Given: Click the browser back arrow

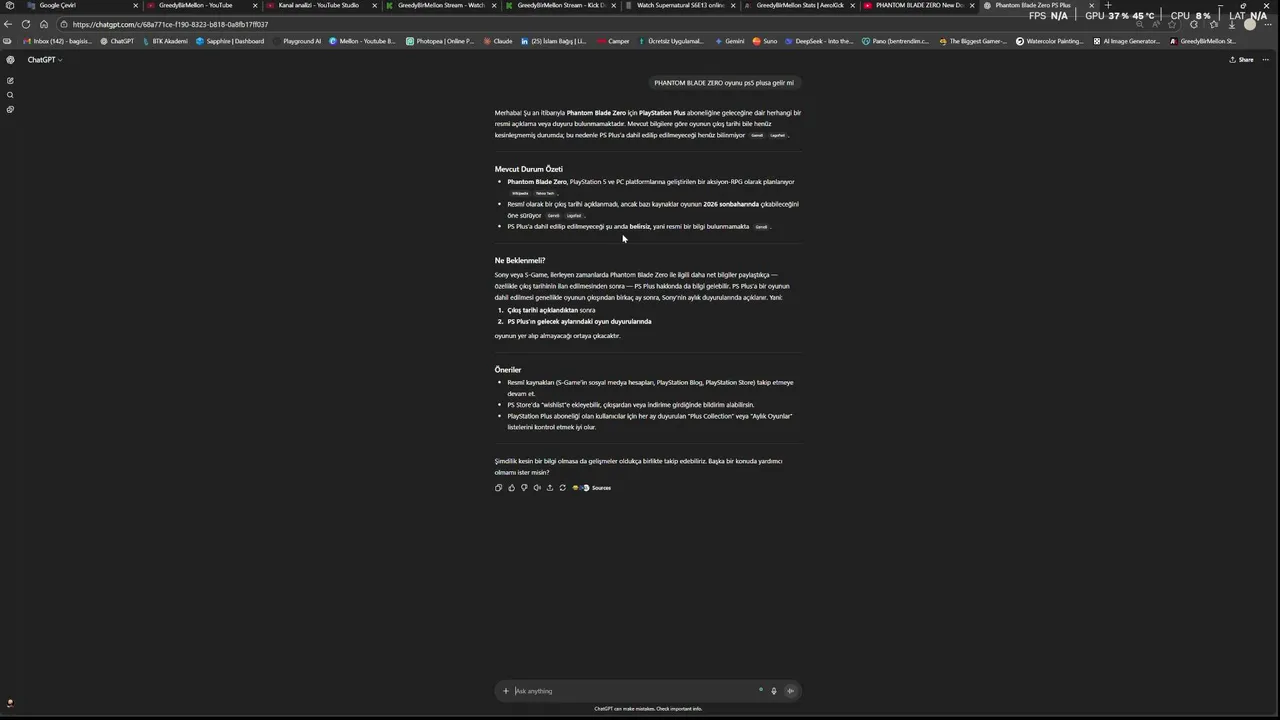Looking at the screenshot, I should point(8,24).
